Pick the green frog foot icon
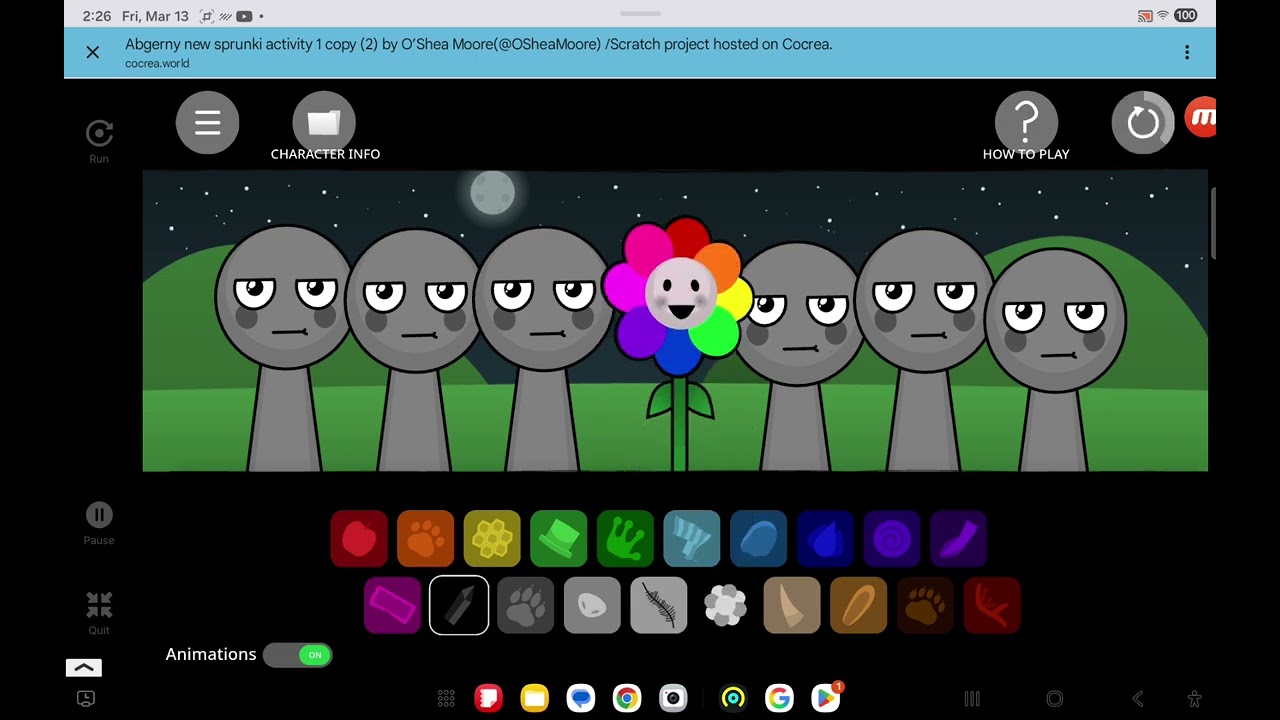 625,538
